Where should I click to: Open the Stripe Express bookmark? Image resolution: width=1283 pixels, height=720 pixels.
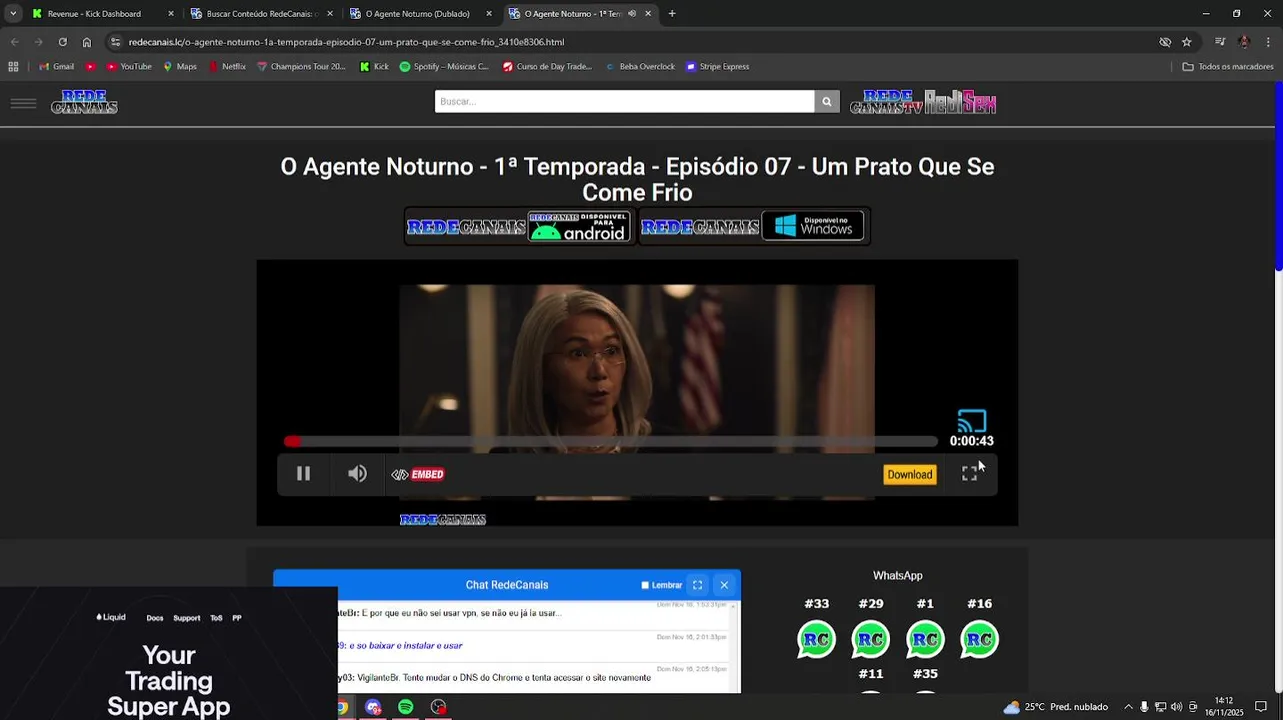click(717, 67)
